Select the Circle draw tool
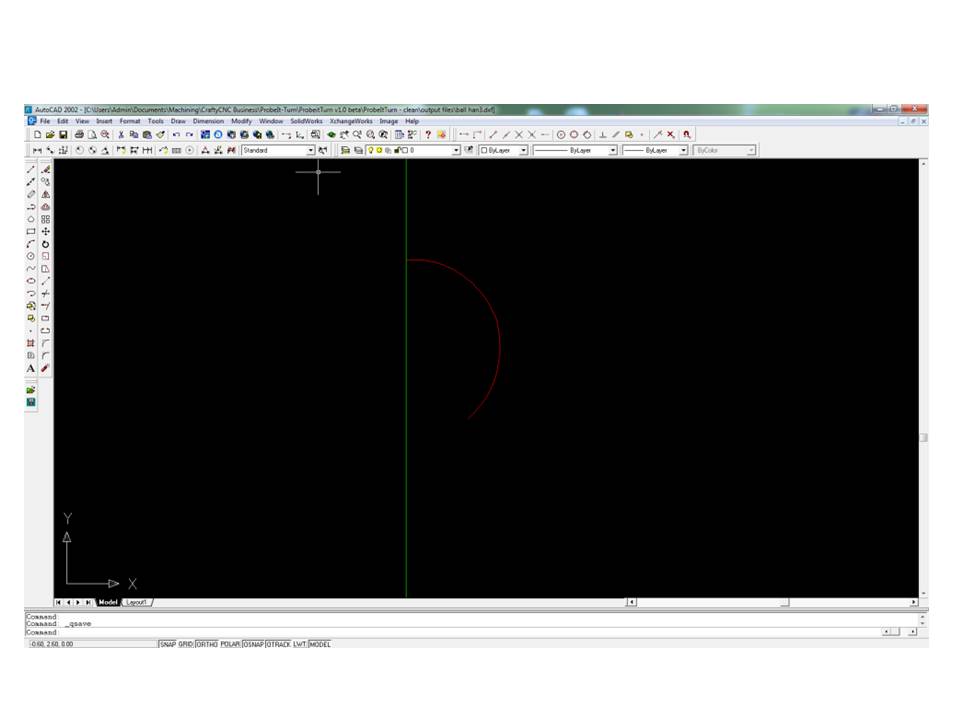This screenshot has width=960, height=720. click(31, 257)
